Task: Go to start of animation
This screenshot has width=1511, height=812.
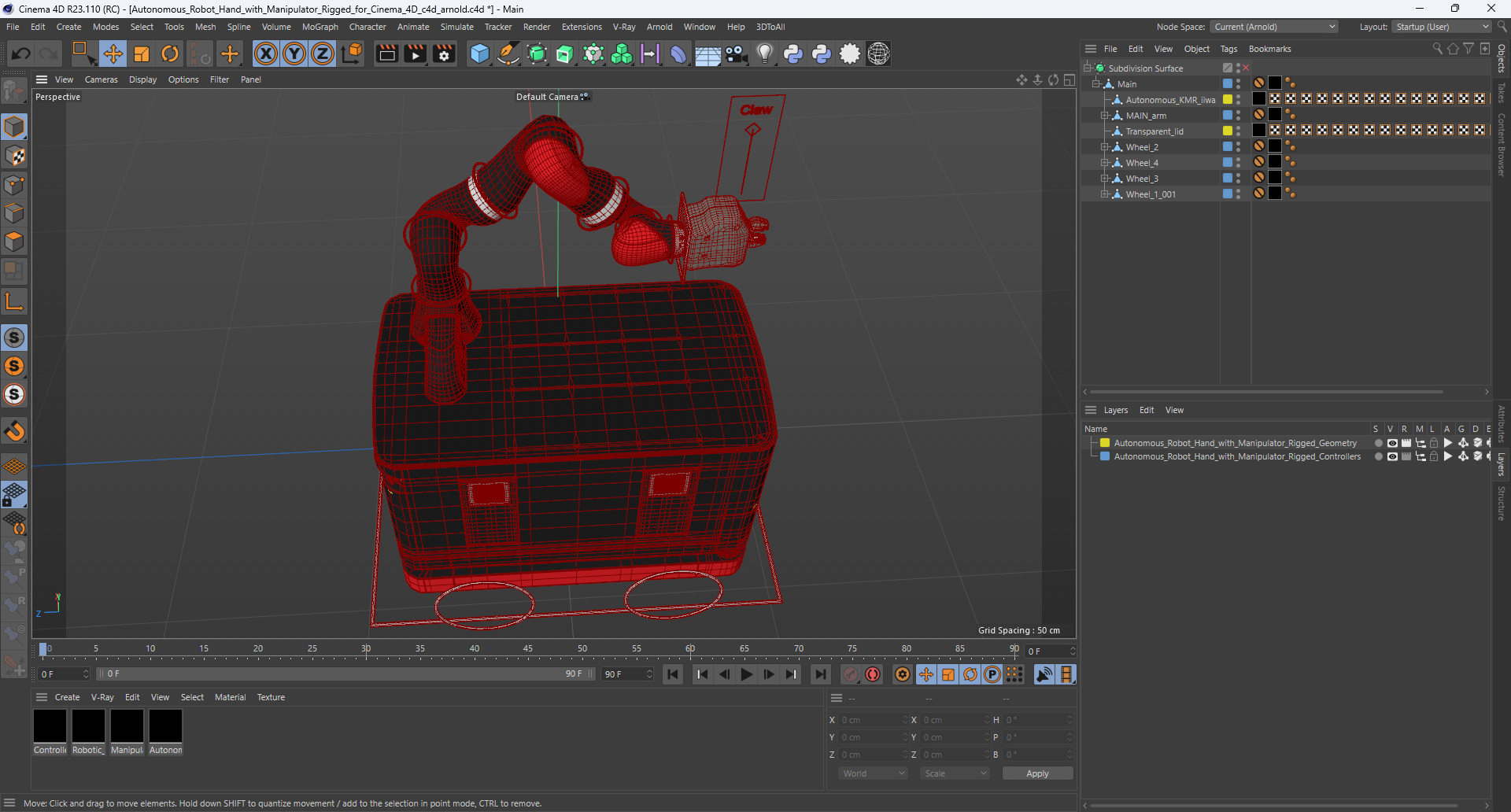Action: (673, 674)
